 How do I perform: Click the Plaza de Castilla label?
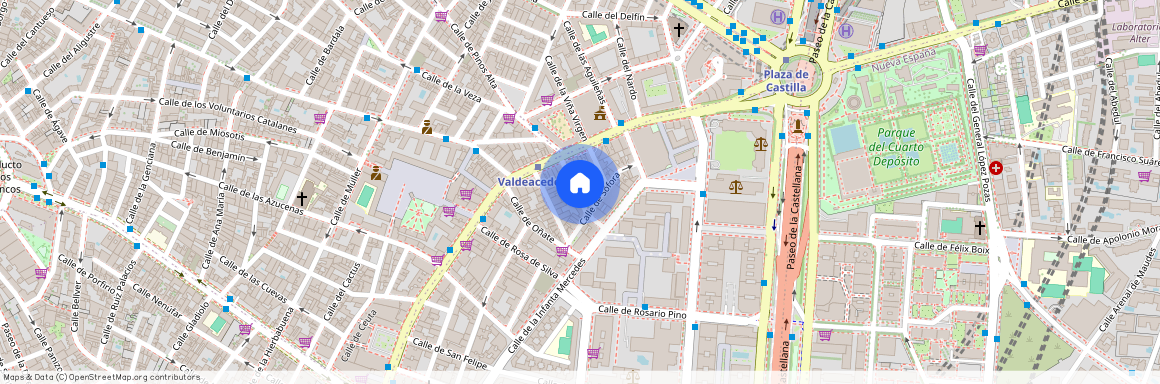pos(785,81)
